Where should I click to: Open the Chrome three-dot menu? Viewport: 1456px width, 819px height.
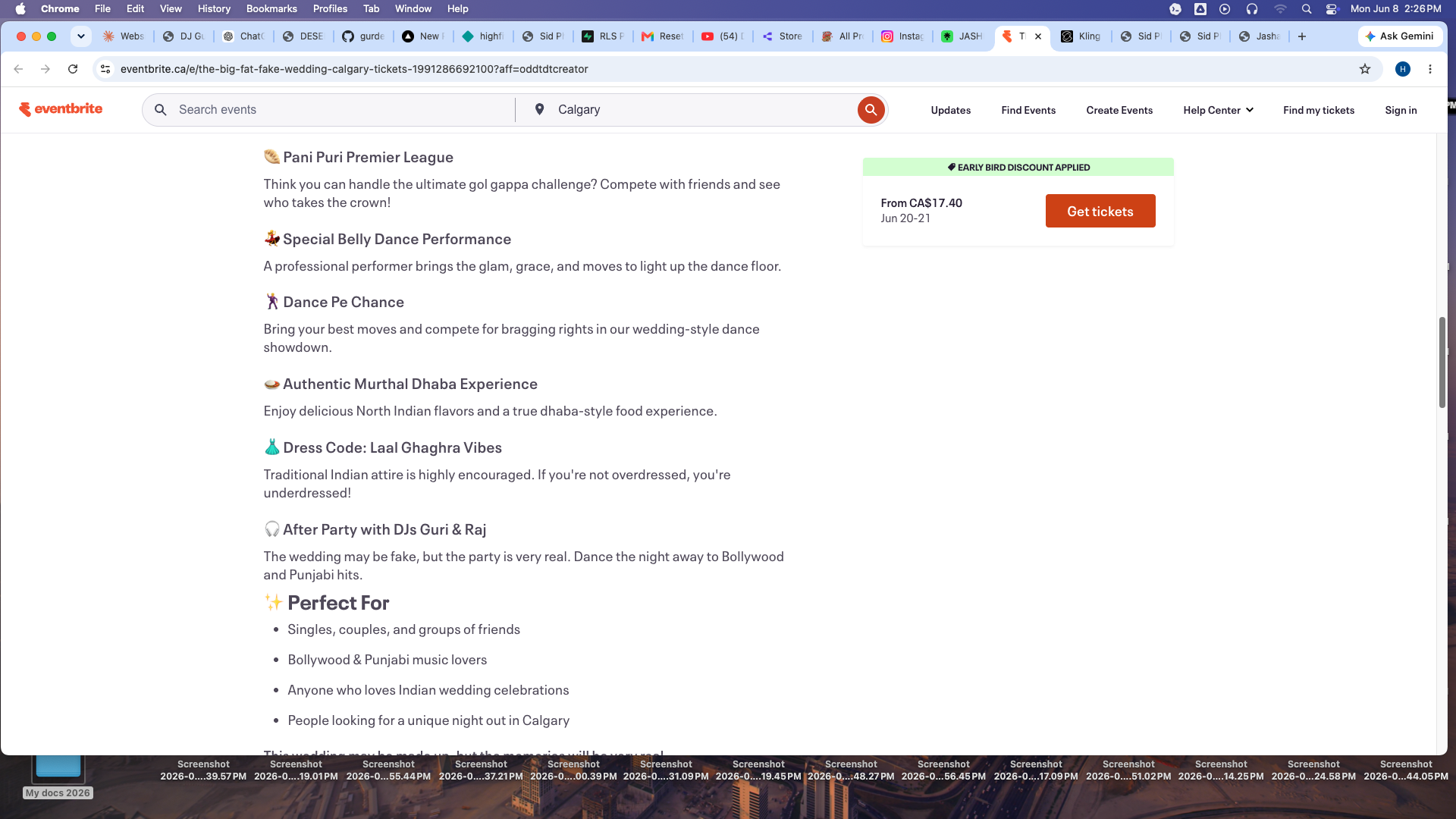pos(1430,69)
